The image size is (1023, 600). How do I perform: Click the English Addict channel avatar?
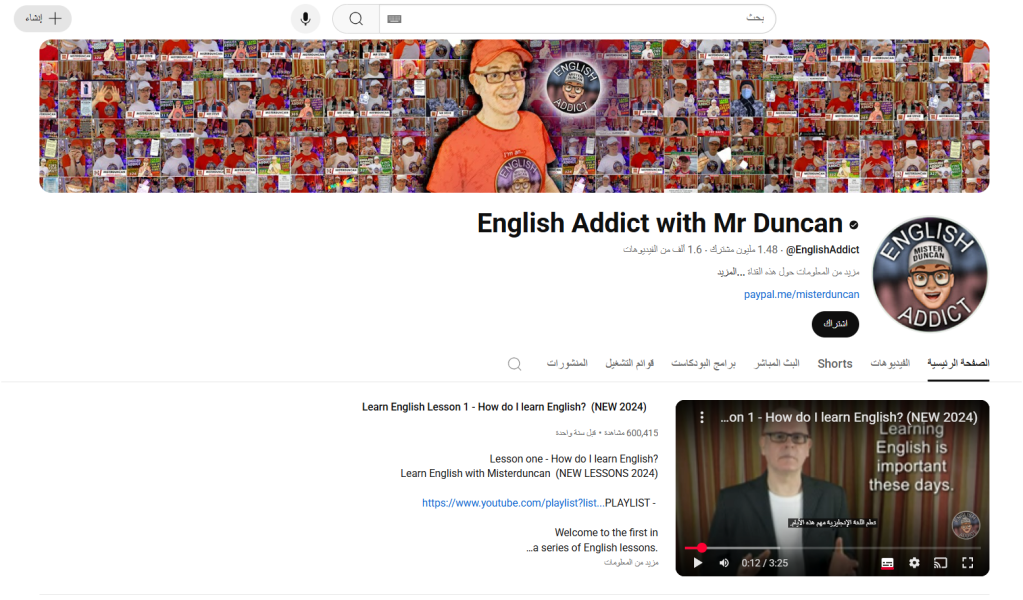[x=930, y=275]
